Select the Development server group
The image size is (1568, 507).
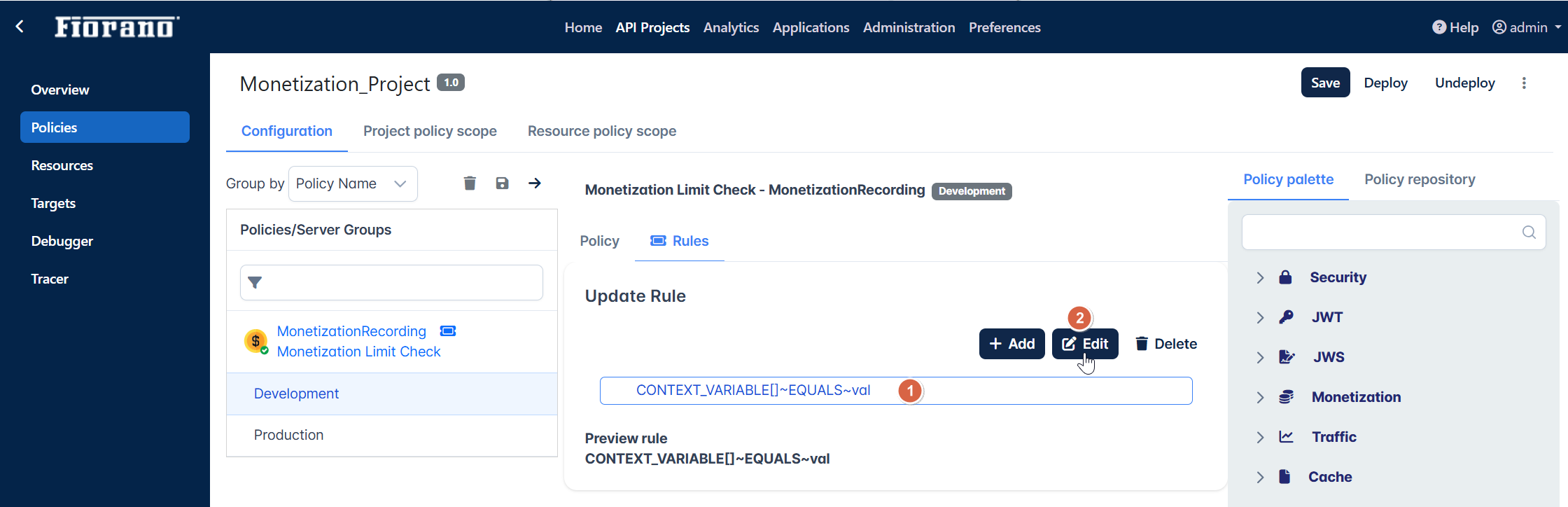(x=392, y=394)
